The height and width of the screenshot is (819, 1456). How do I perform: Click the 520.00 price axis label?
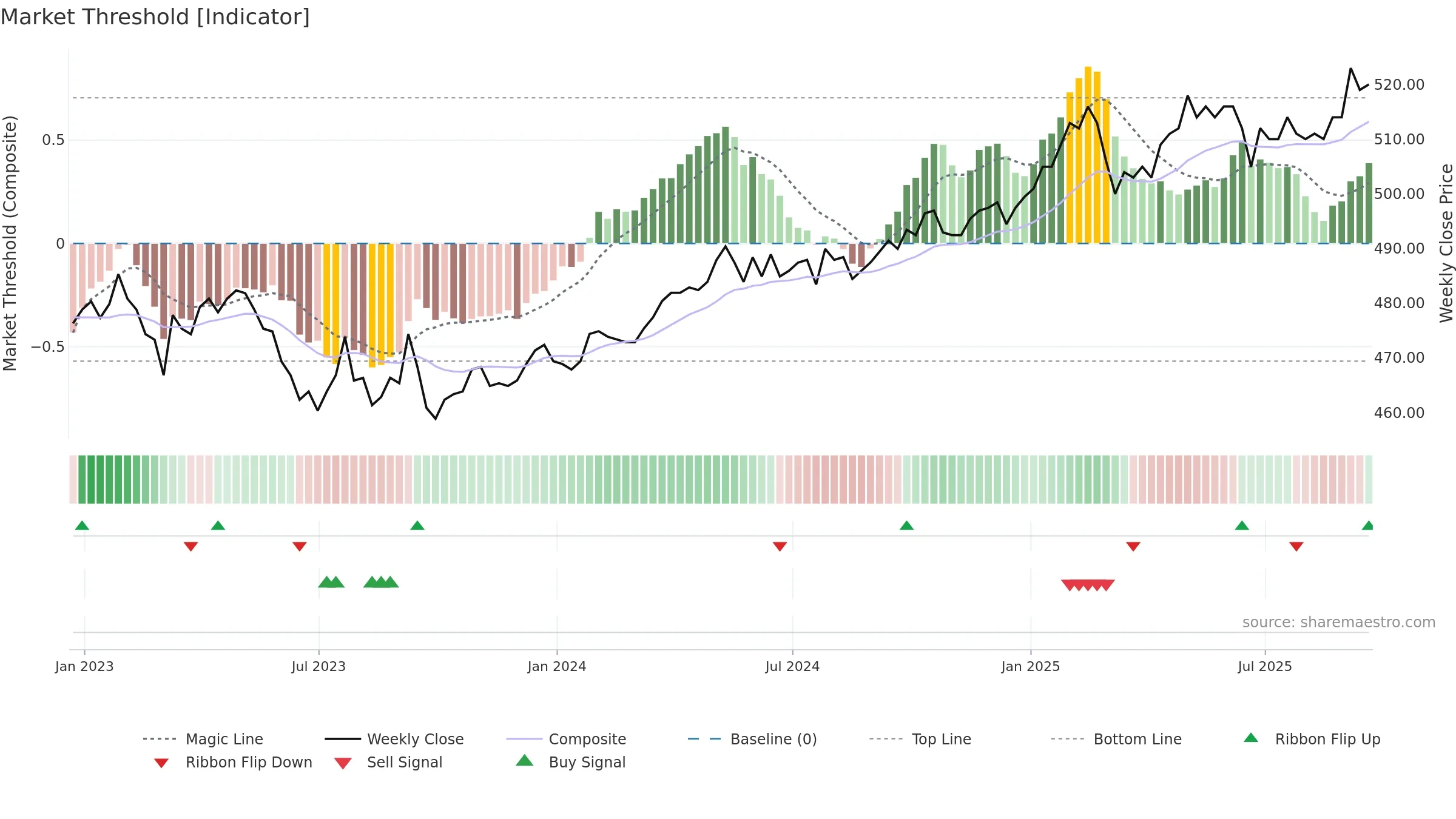point(1399,84)
